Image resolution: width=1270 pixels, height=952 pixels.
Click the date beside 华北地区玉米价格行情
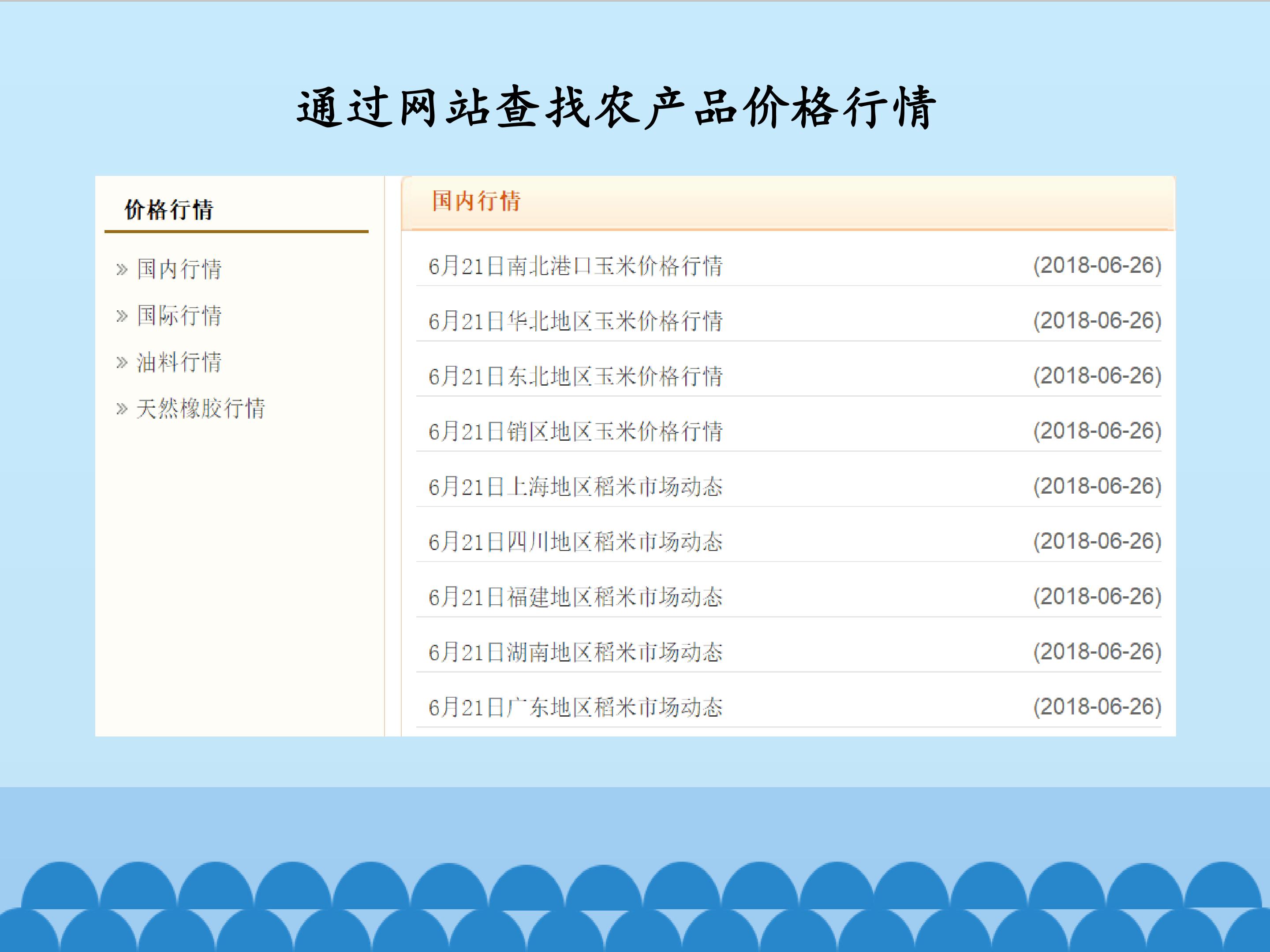pos(1098,321)
